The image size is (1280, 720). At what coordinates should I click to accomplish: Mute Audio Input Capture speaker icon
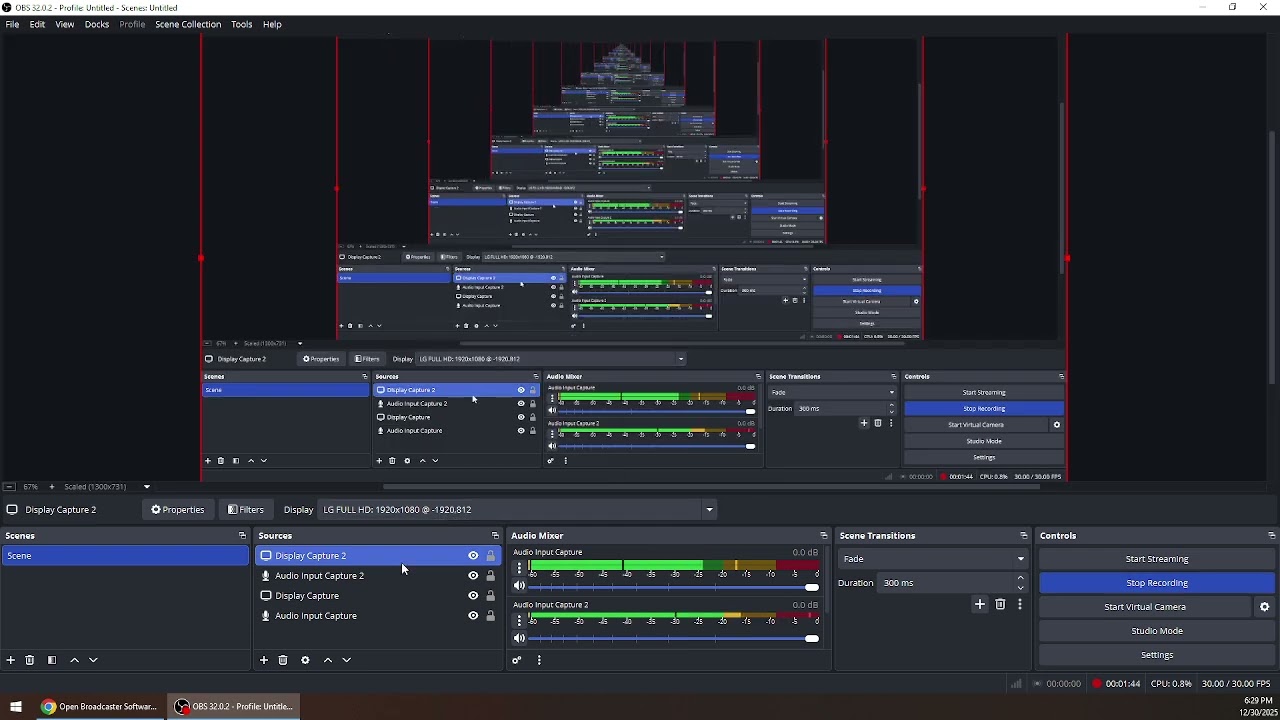519,586
